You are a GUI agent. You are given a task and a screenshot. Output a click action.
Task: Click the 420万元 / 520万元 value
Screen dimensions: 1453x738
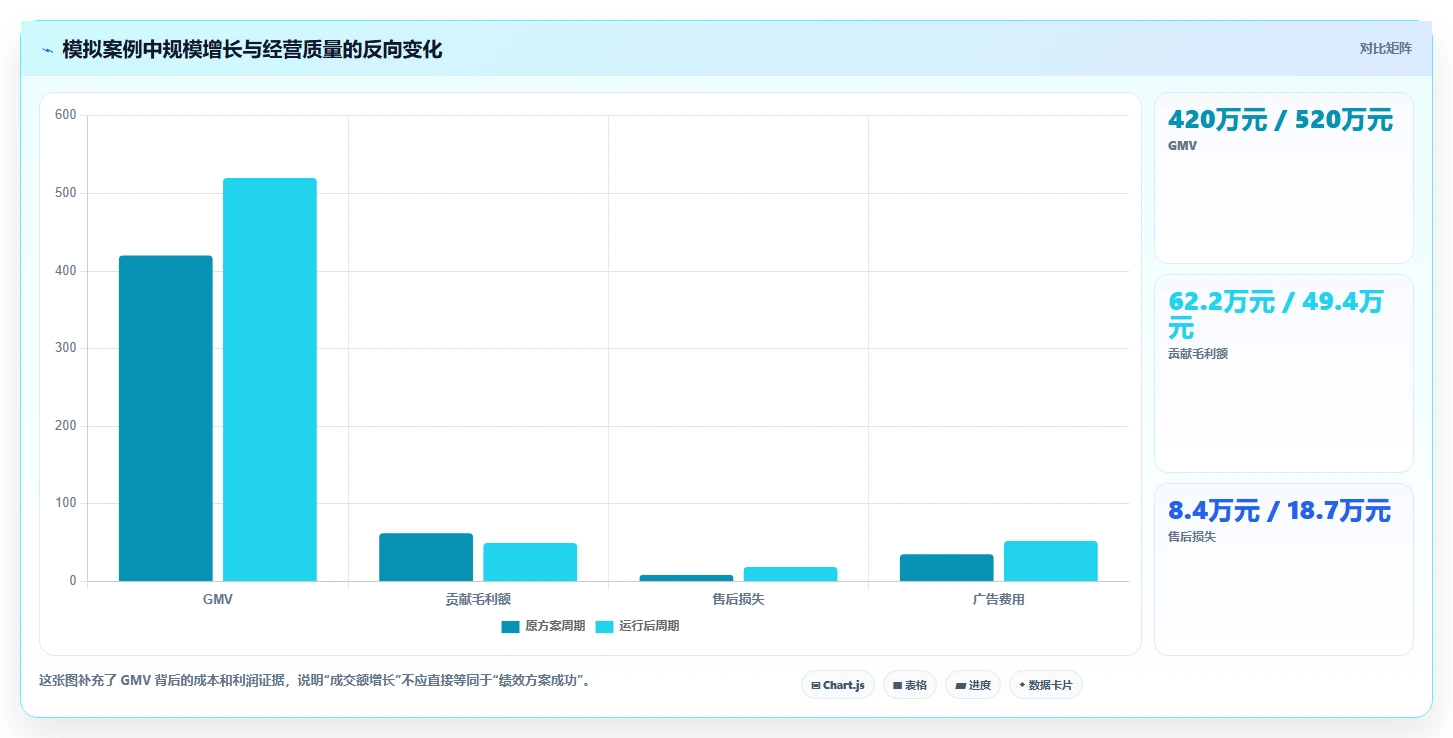click(x=1280, y=120)
